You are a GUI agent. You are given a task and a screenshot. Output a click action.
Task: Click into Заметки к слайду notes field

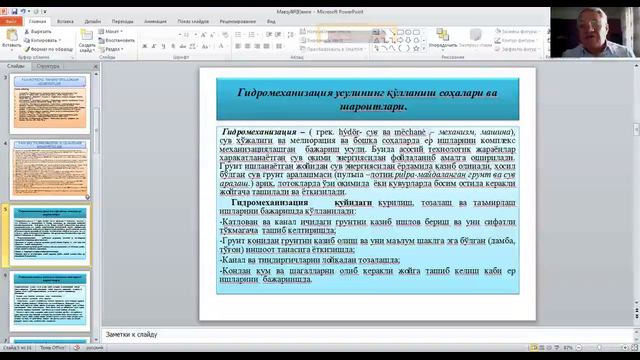[x=367, y=334]
